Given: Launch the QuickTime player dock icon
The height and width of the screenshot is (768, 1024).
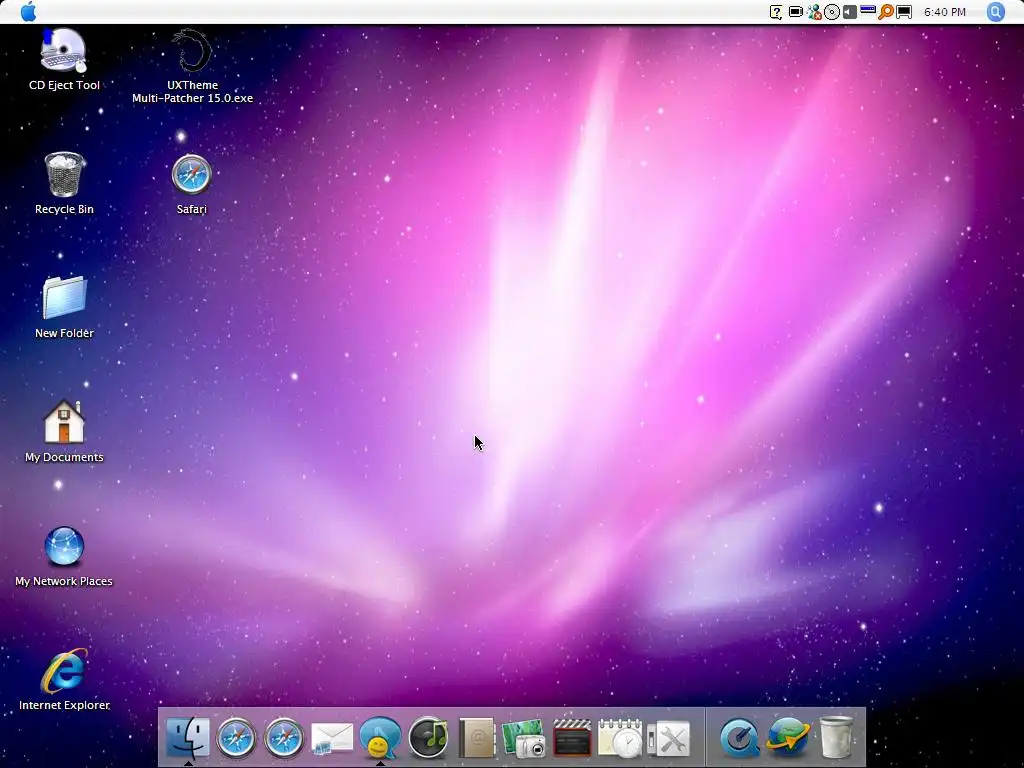Looking at the screenshot, I should [x=740, y=739].
